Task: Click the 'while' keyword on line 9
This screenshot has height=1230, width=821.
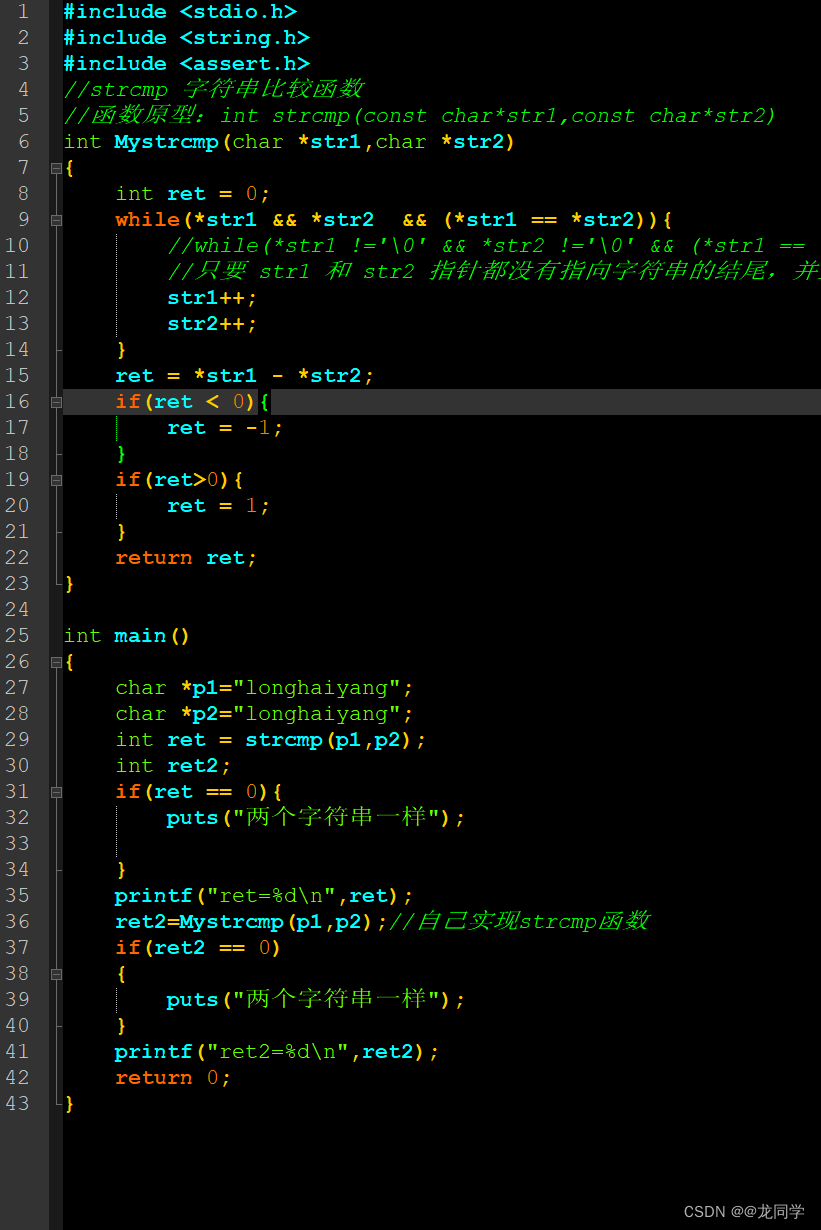Action: click(147, 220)
